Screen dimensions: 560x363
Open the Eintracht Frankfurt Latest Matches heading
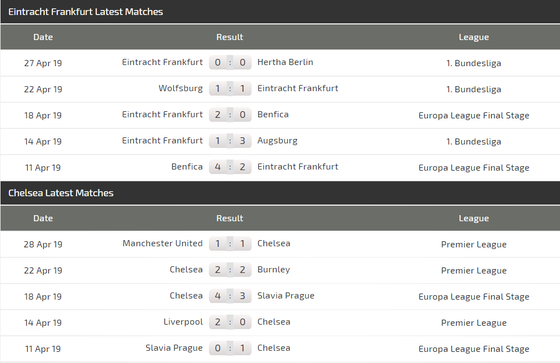coord(85,12)
